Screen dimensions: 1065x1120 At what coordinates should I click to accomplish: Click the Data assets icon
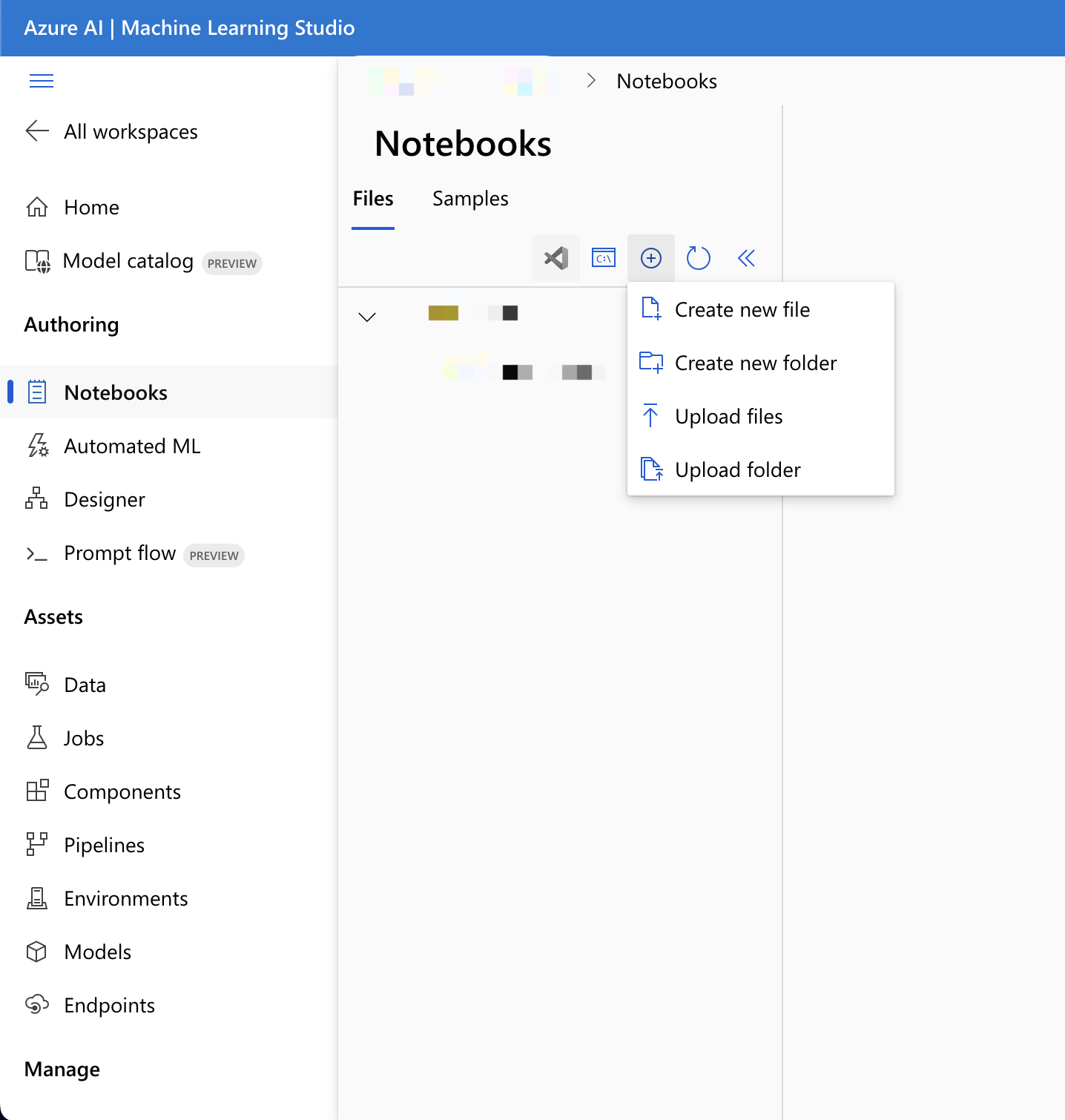(x=37, y=683)
